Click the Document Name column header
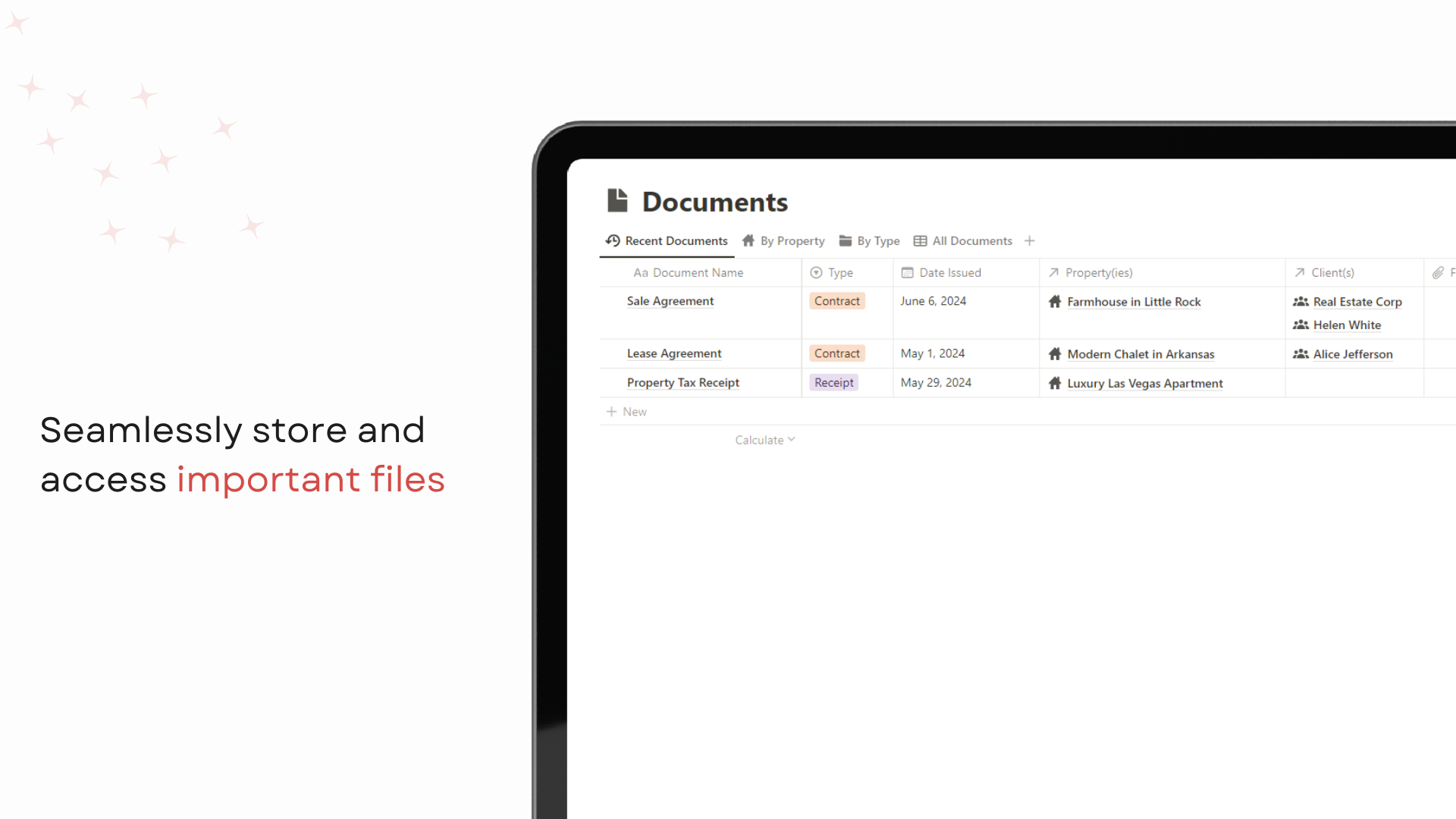This screenshot has width=1456, height=819. [x=700, y=272]
